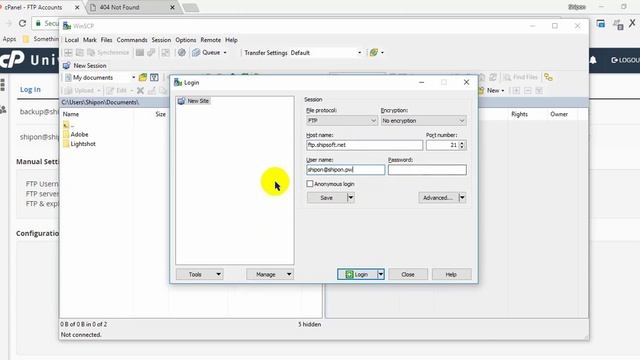Open the Remote menu
This screenshot has height=360, width=640.
click(x=211, y=40)
